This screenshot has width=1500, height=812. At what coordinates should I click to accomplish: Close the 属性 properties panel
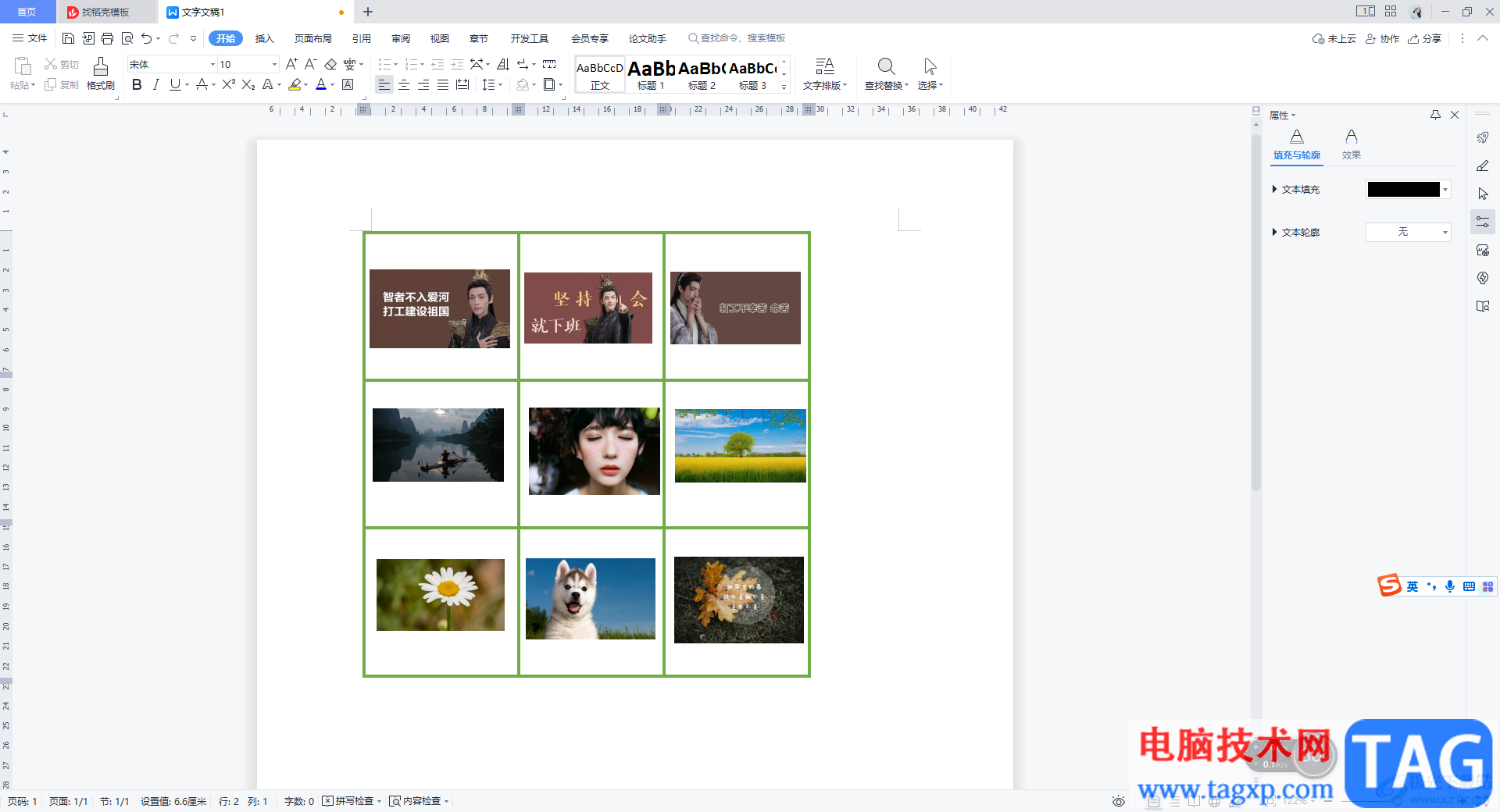[1455, 115]
